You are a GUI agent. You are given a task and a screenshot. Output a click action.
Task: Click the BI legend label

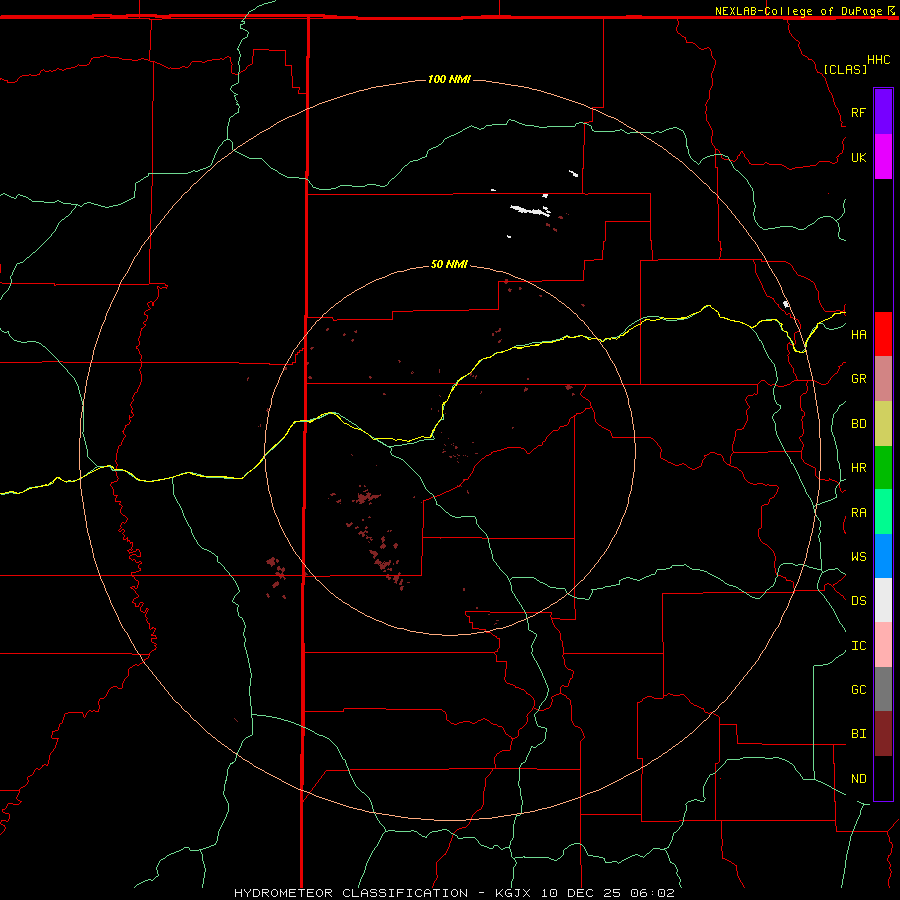[x=858, y=734]
